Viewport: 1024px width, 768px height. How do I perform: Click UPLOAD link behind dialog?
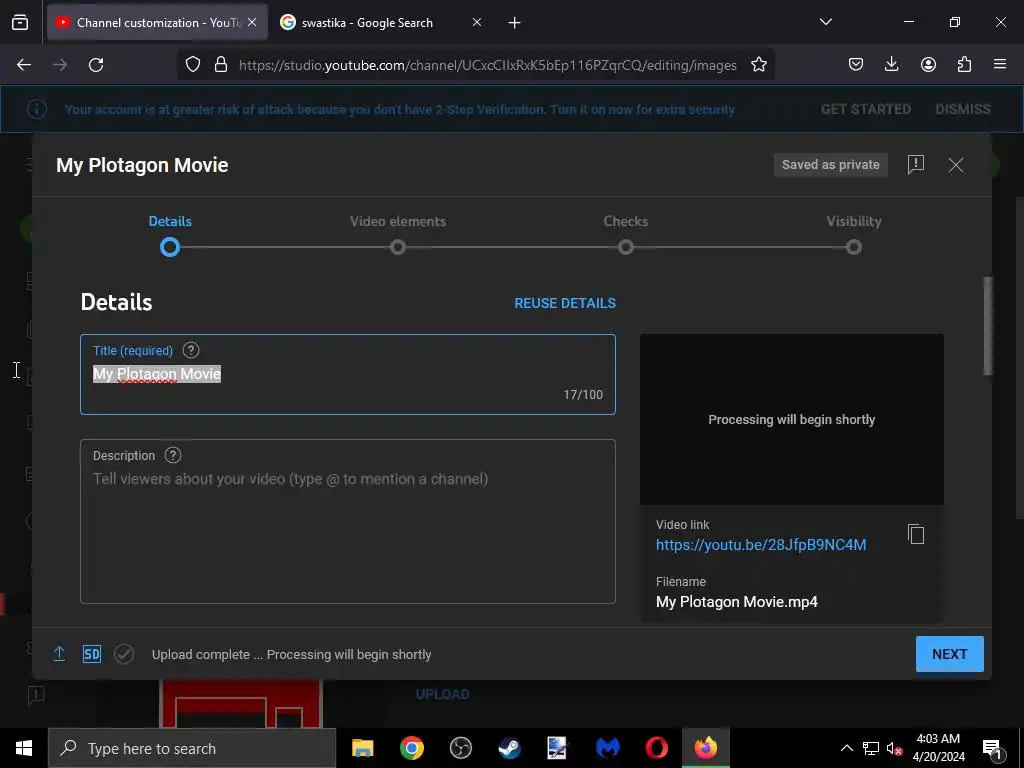click(x=442, y=694)
